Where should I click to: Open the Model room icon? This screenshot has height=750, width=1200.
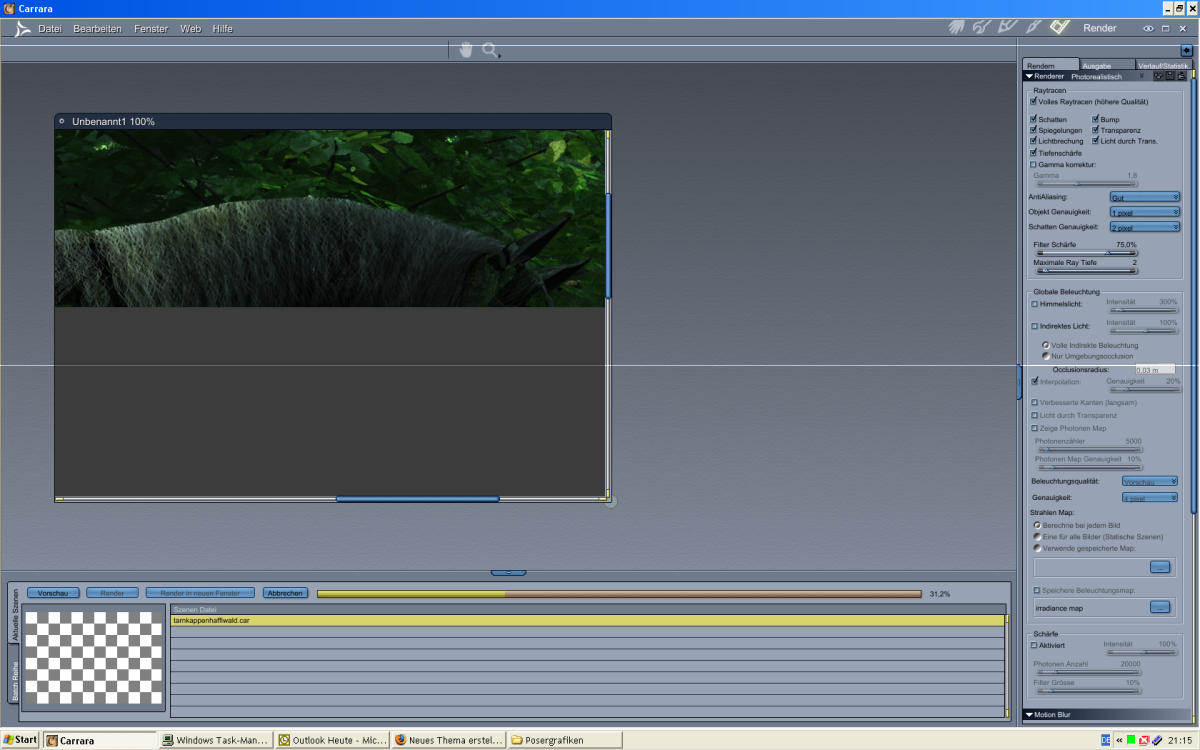pyautogui.click(x=983, y=27)
